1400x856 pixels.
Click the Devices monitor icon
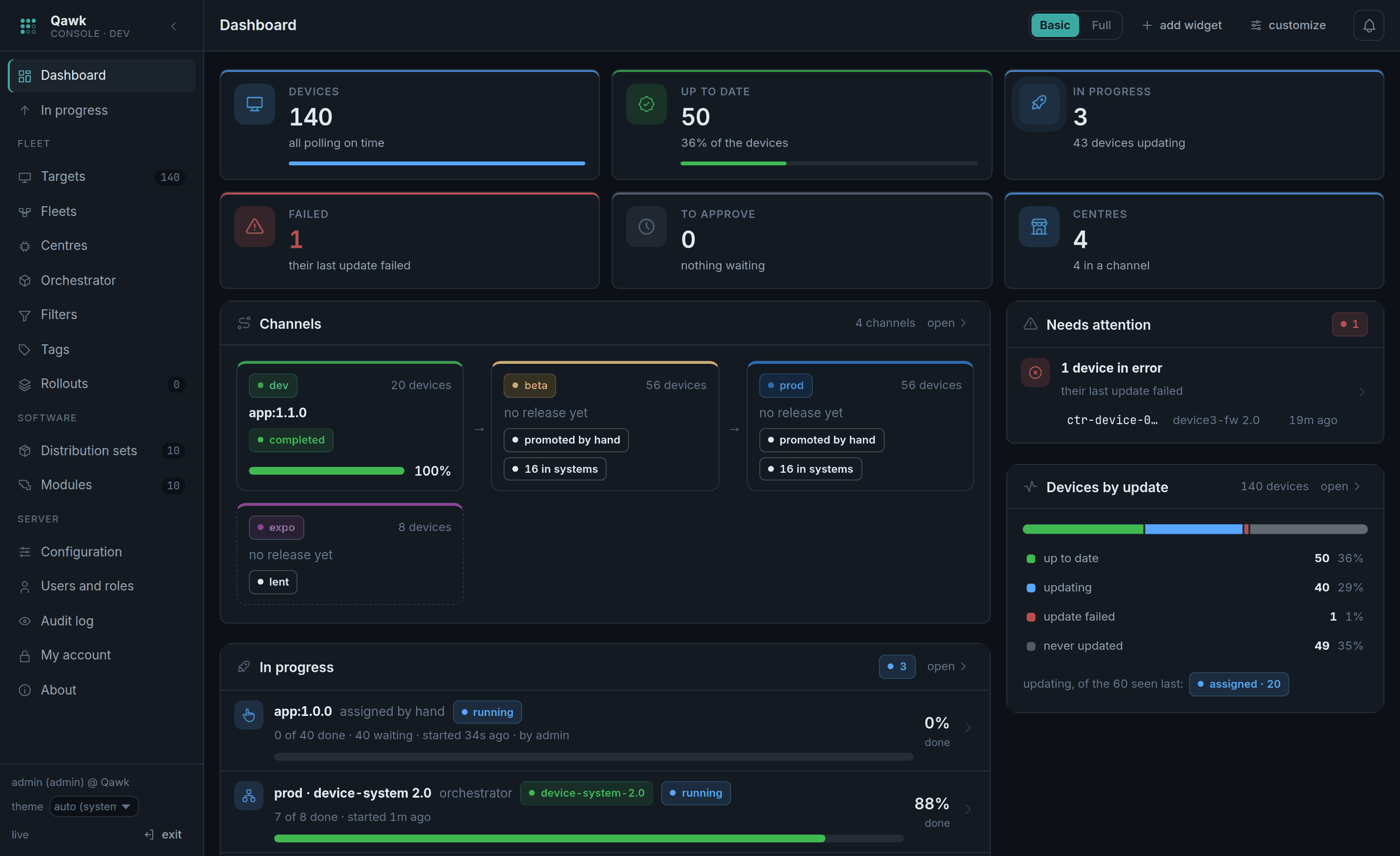pos(255,104)
